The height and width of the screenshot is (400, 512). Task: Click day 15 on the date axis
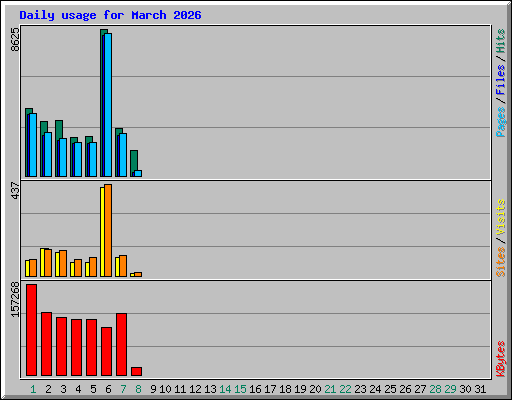[240, 389]
